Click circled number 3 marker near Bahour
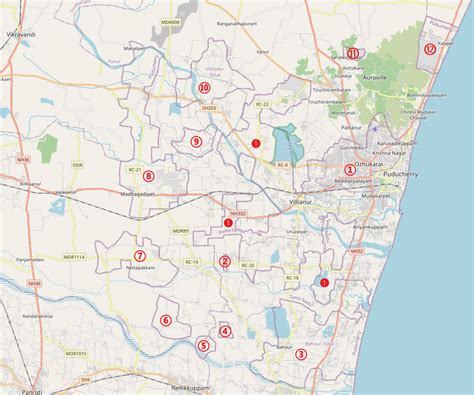 (301, 354)
